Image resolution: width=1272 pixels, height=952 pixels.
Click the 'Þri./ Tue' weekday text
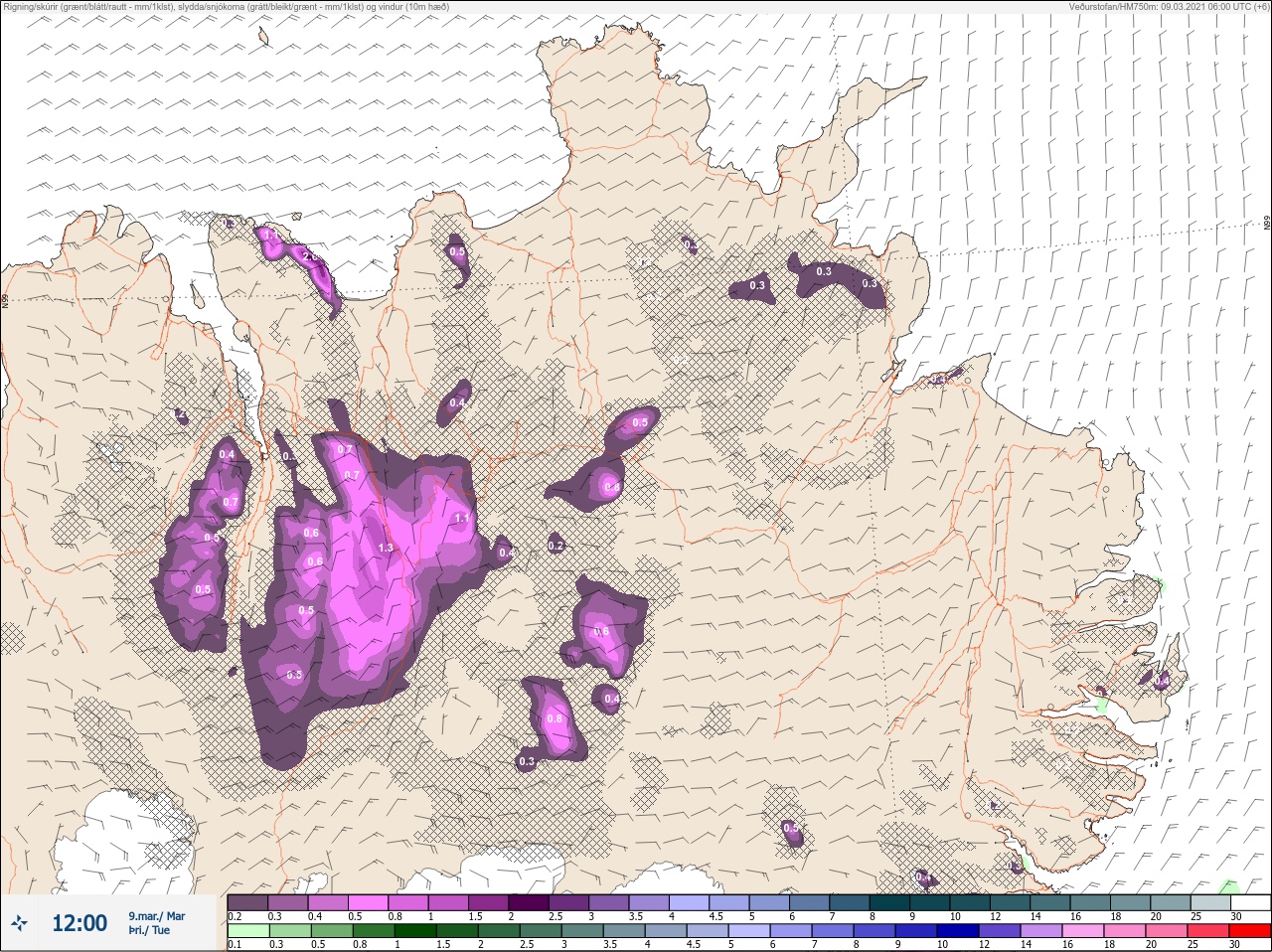point(149,931)
